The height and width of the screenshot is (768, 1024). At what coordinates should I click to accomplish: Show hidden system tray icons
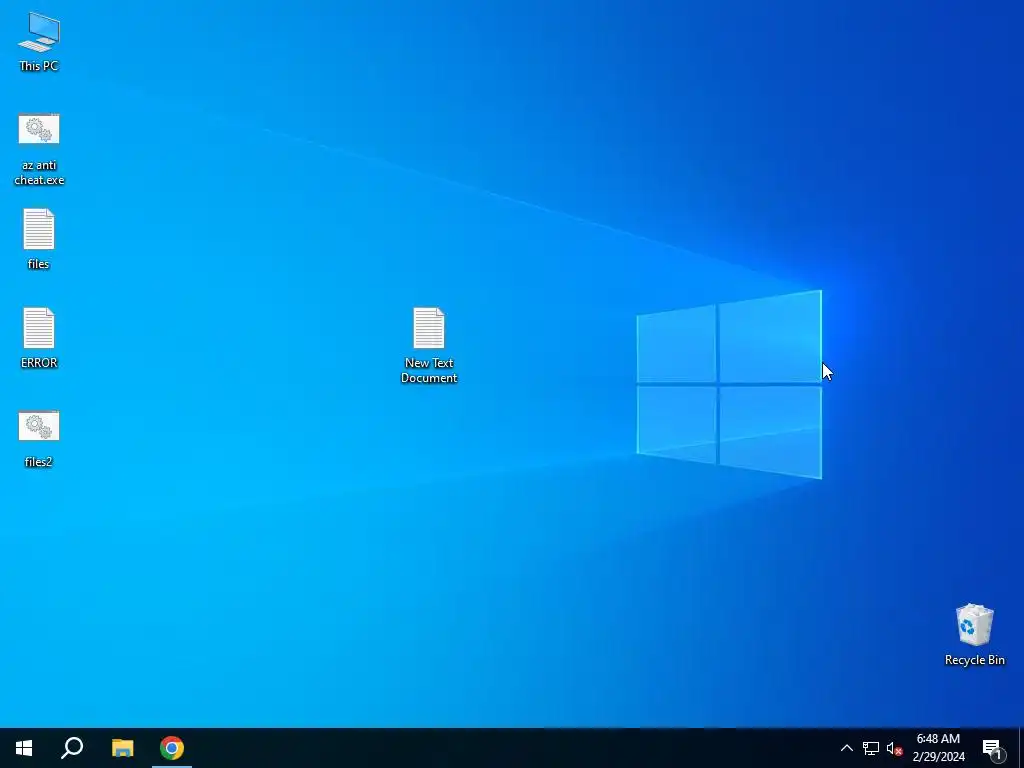click(846, 748)
